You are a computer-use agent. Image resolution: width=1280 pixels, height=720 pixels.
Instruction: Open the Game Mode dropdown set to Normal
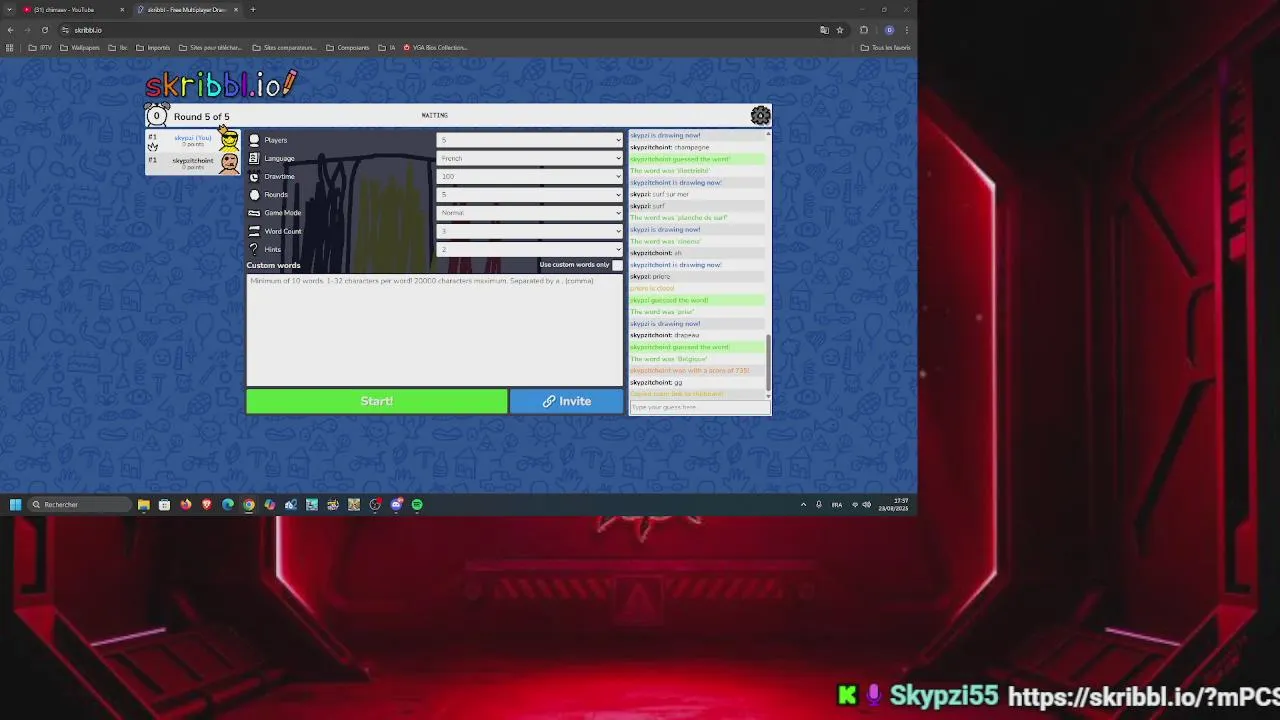tap(530, 213)
